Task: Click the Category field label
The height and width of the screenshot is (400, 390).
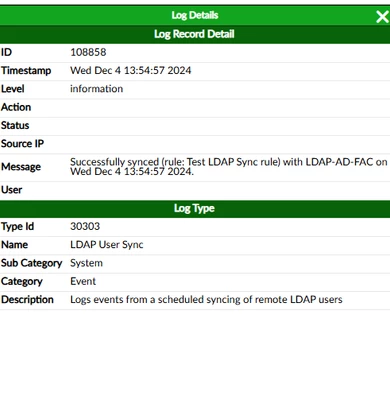Action: click(x=22, y=281)
